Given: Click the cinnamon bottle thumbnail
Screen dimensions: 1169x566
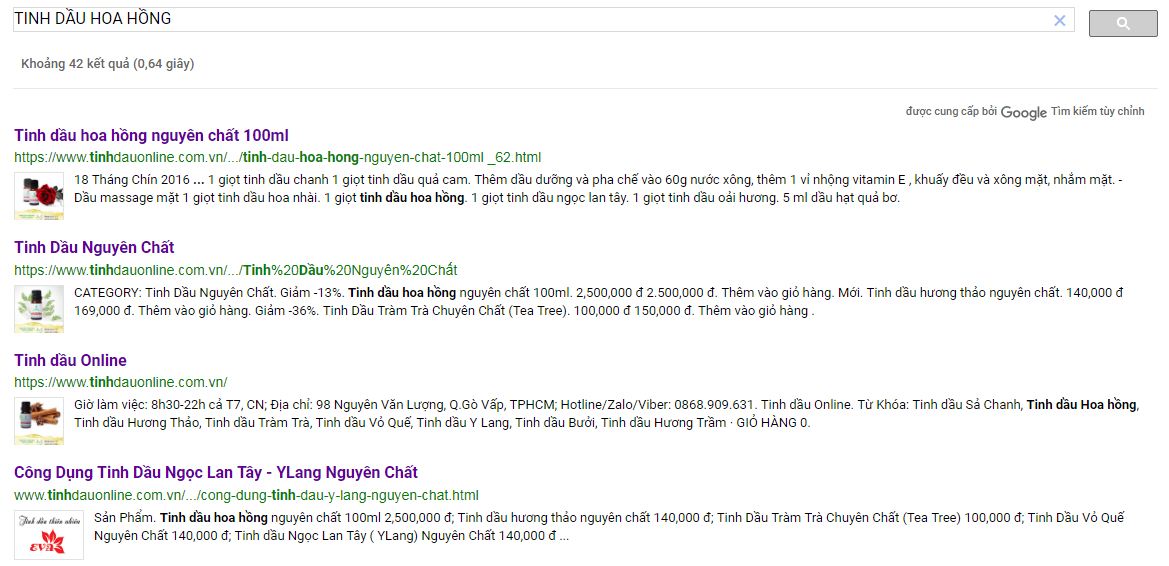Looking at the screenshot, I should pos(39,421).
